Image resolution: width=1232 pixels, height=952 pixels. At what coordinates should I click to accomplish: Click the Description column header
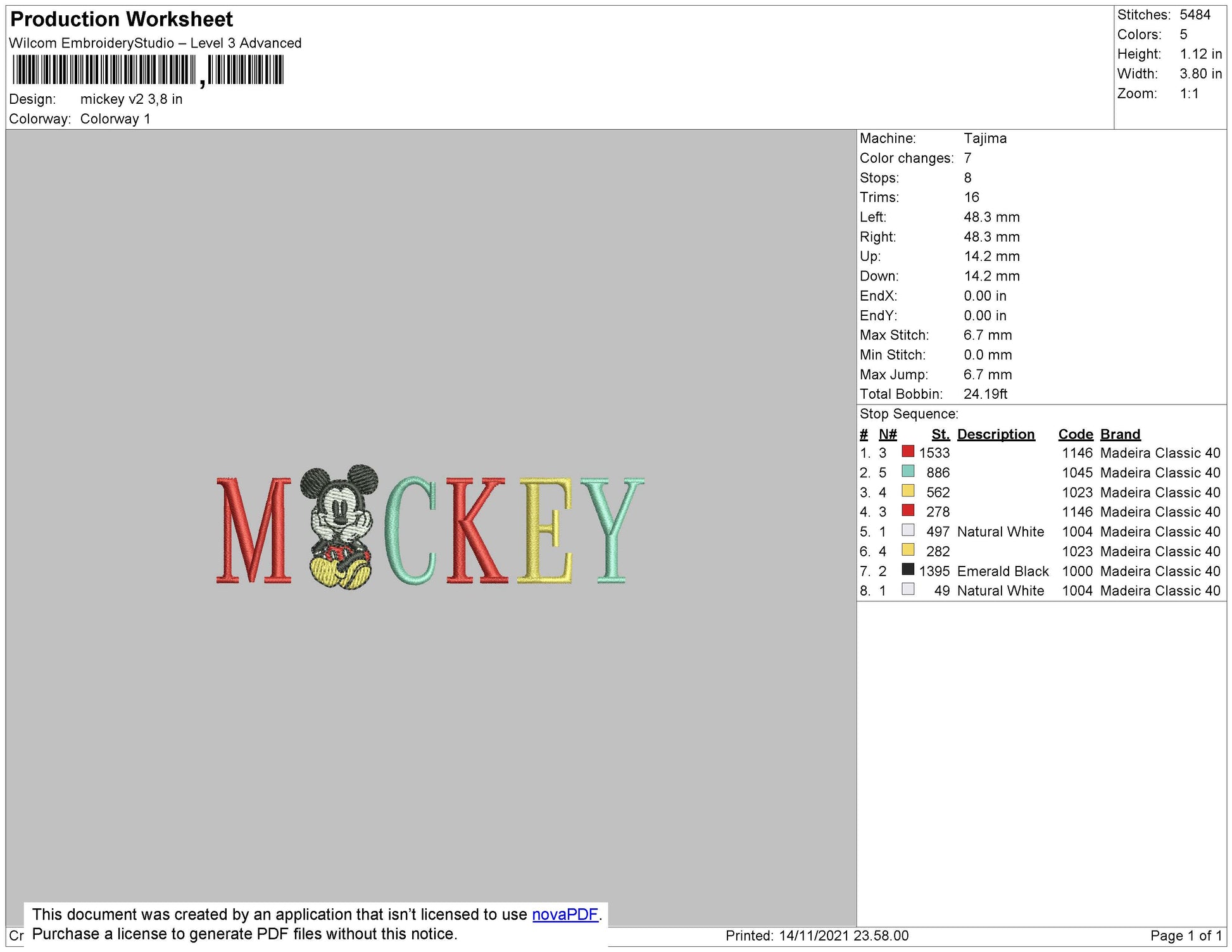[x=995, y=434]
